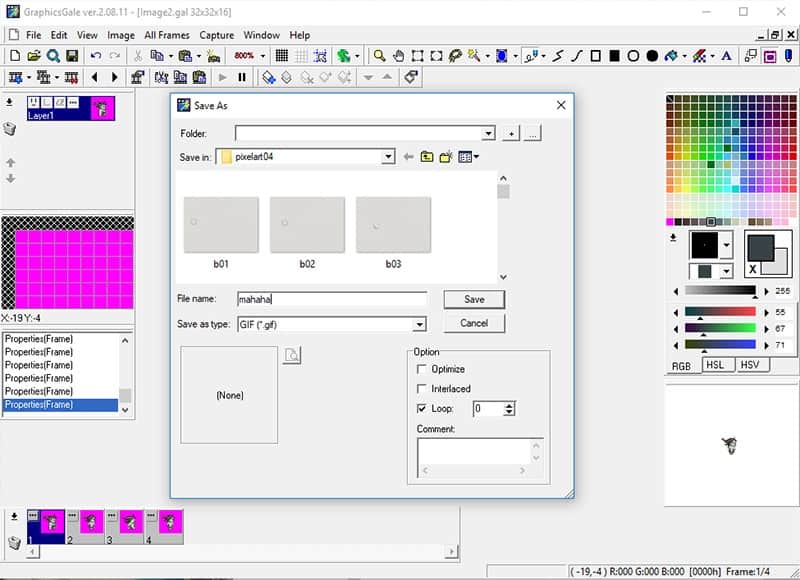This screenshot has width=800, height=580.
Task: Adjust the red channel slider
Action: tap(720, 312)
